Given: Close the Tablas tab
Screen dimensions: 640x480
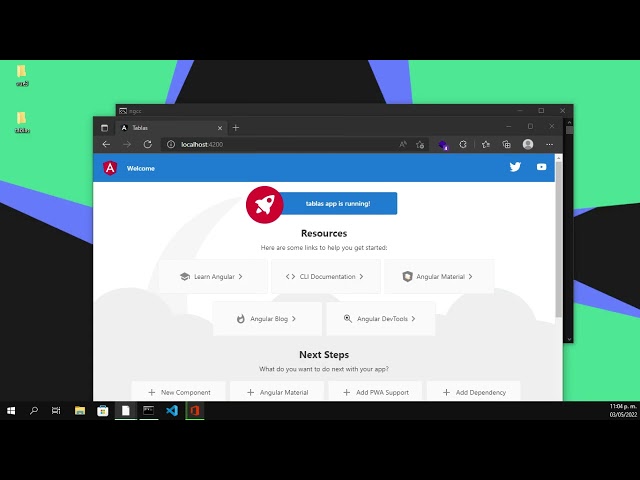Looking at the screenshot, I should (x=220, y=128).
